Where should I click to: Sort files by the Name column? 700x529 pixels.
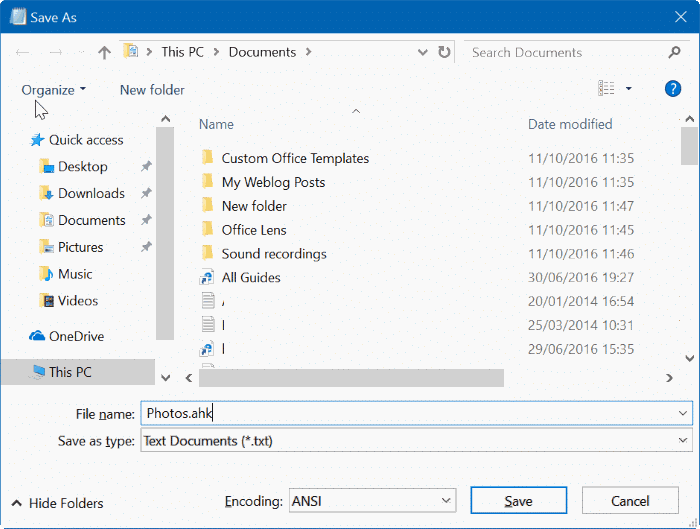point(216,124)
